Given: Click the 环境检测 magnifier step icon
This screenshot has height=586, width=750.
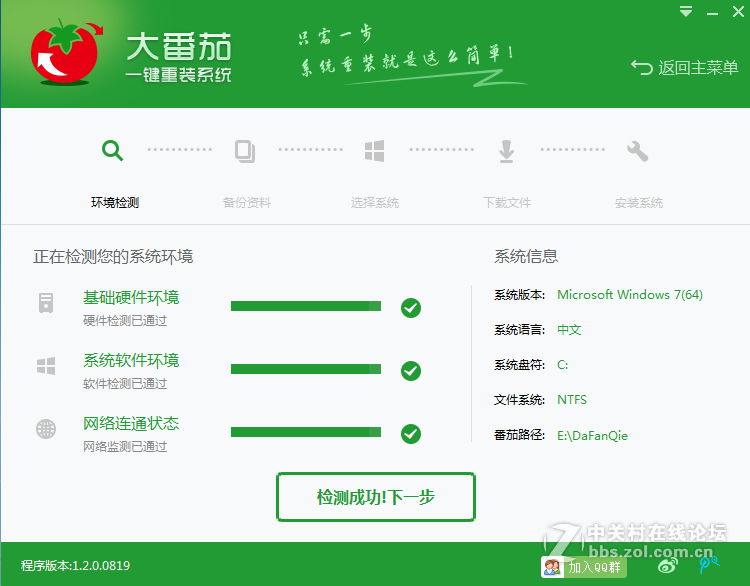Looking at the screenshot, I should (112, 151).
